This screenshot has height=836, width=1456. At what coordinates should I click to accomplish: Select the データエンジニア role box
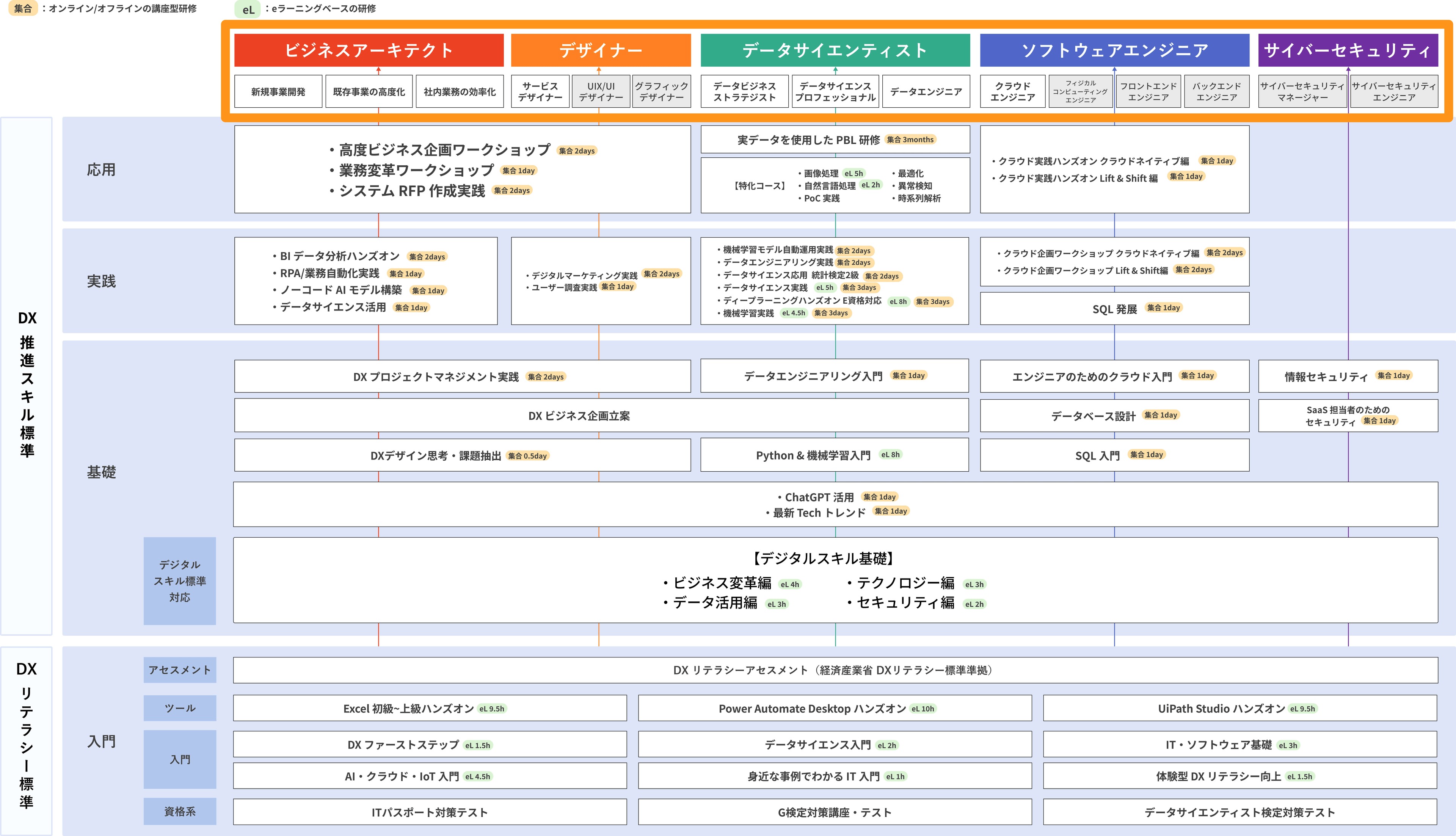click(x=926, y=92)
